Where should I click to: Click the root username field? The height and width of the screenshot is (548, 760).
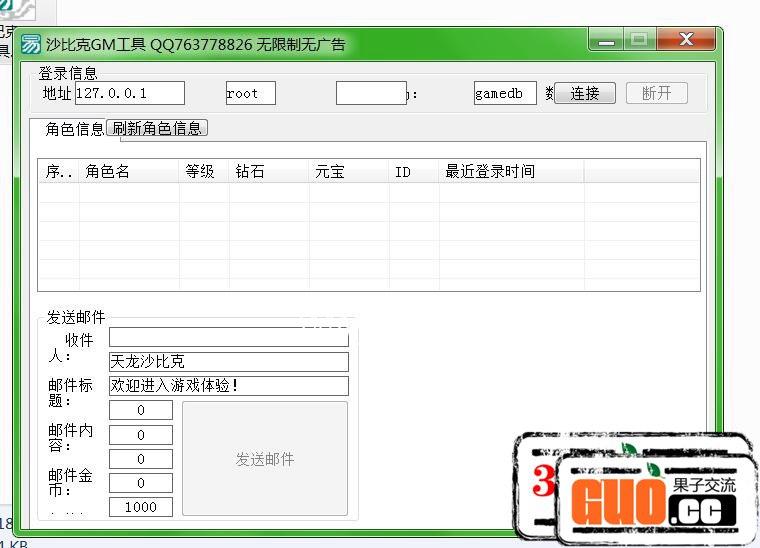point(250,93)
